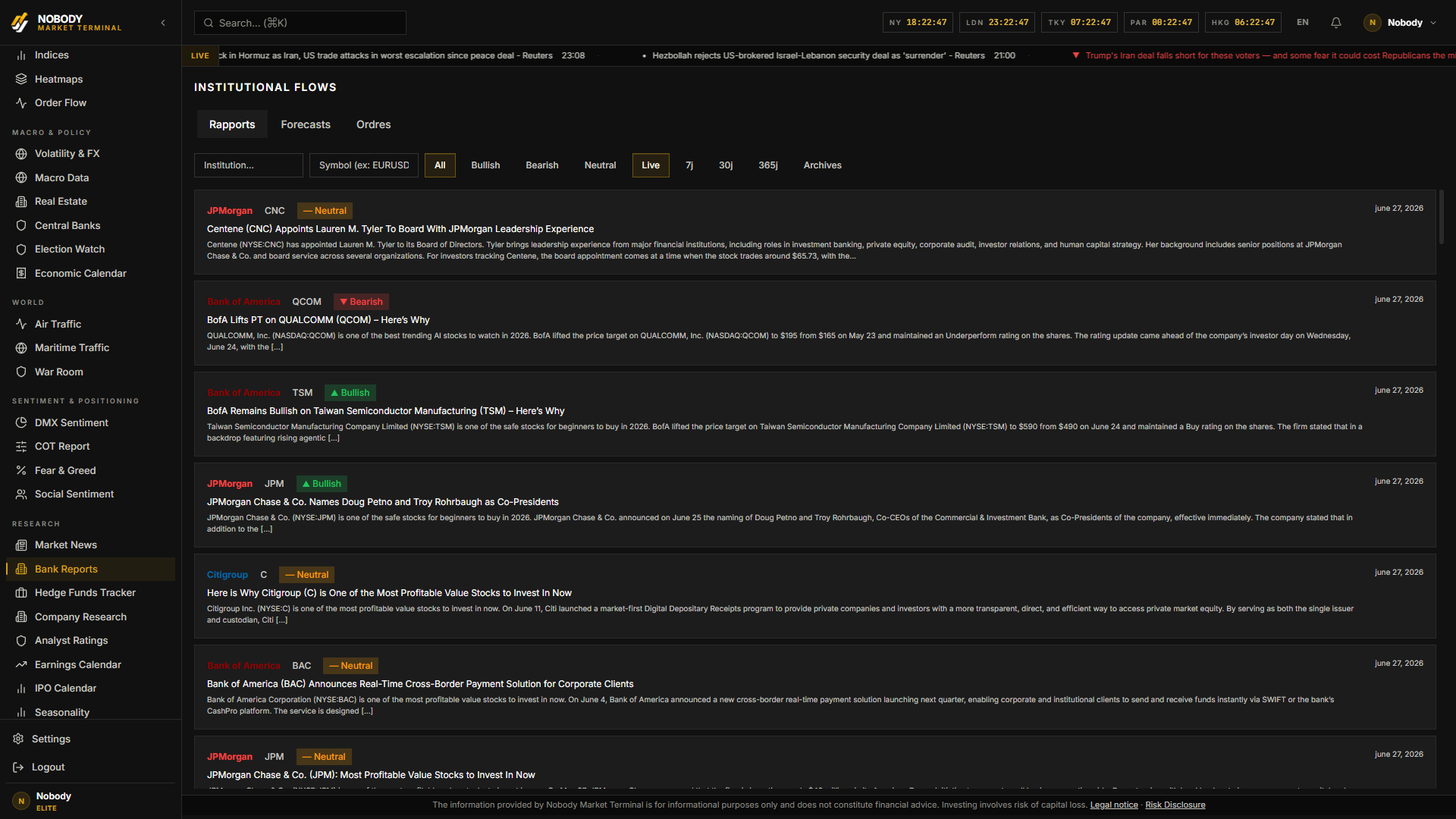Image resolution: width=1456 pixels, height=819 pixels.
Task: Click the Nobody Market Terminal logo
Action: (x=67, y=23)
